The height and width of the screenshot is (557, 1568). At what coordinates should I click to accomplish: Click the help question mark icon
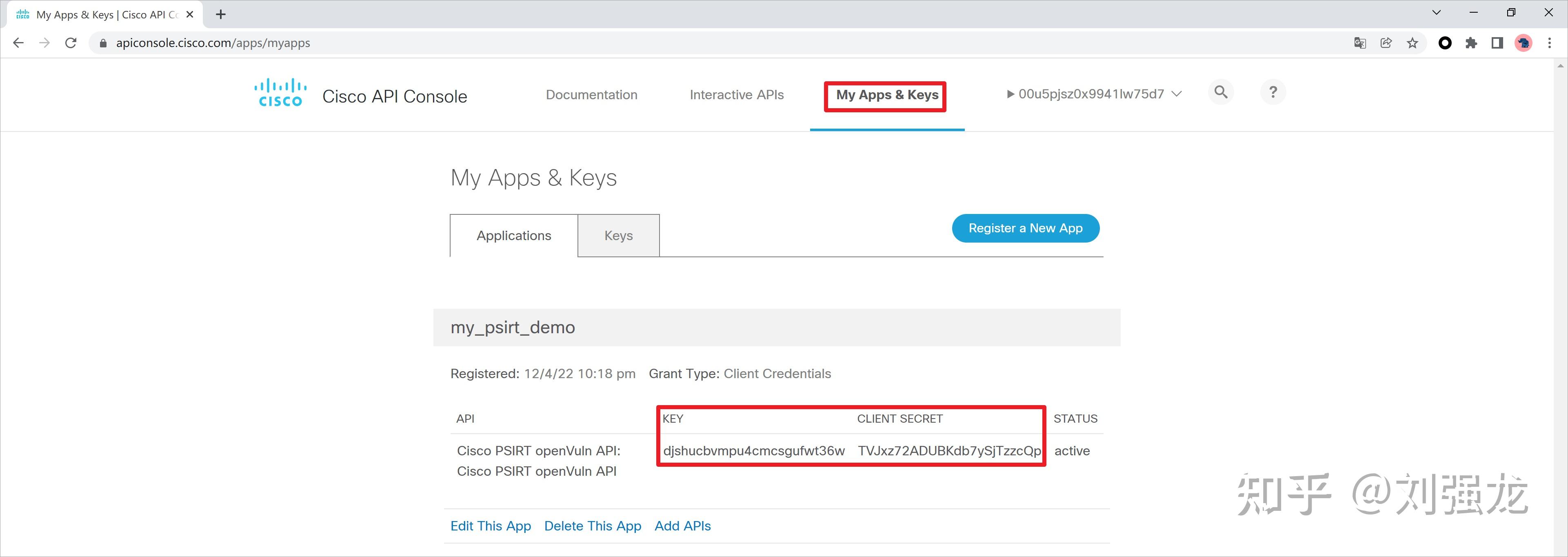[x=1272, y=93]
